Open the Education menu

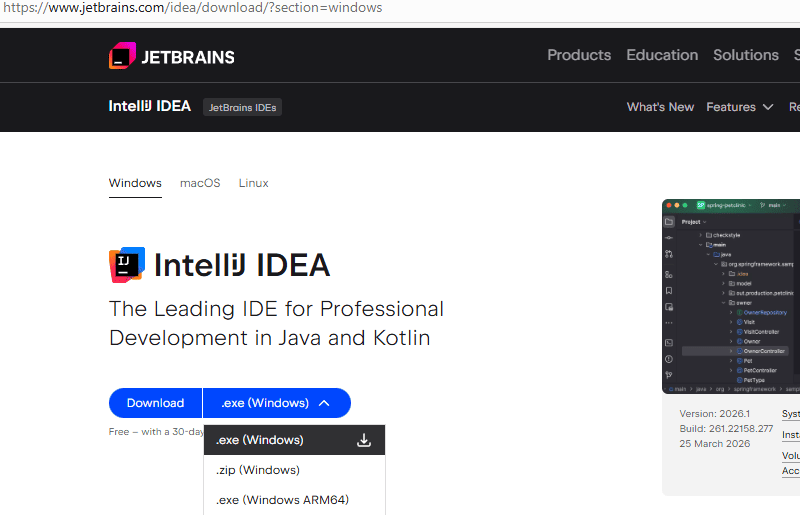pos(662,55)
